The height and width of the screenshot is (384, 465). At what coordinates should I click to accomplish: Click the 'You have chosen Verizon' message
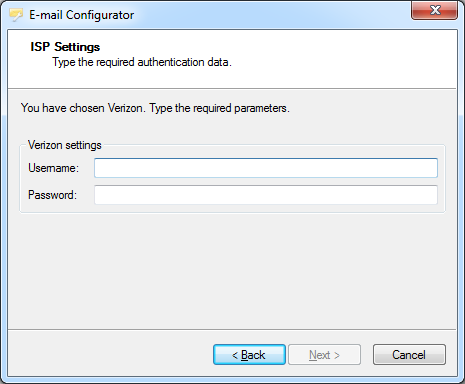point(155,108)
